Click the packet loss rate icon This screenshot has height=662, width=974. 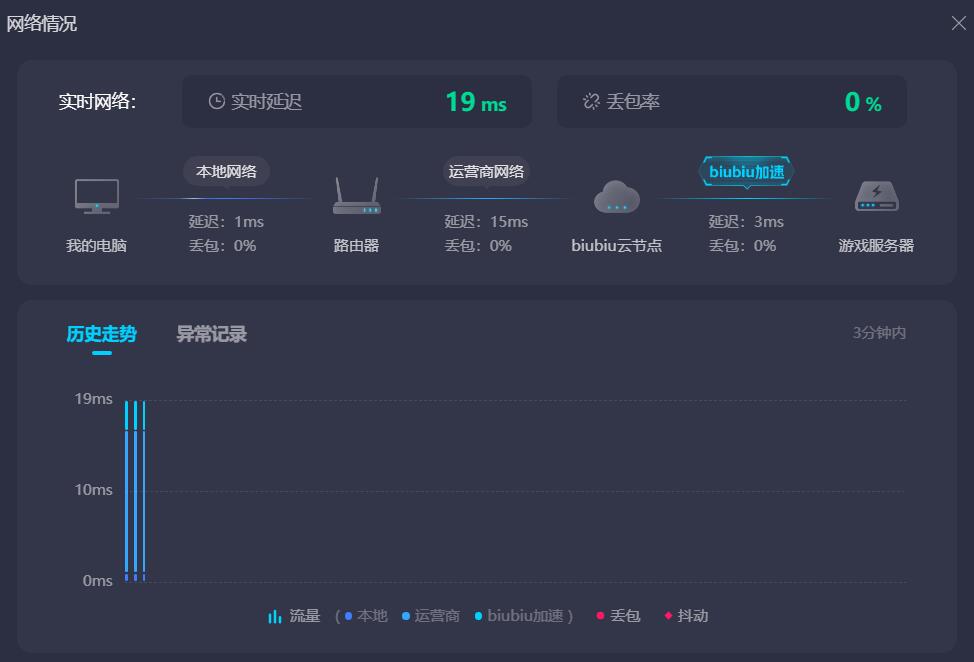(591, 101)
